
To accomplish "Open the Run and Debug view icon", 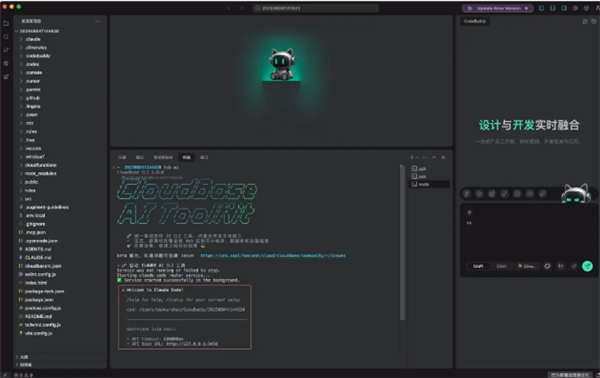I will point(6,64).
